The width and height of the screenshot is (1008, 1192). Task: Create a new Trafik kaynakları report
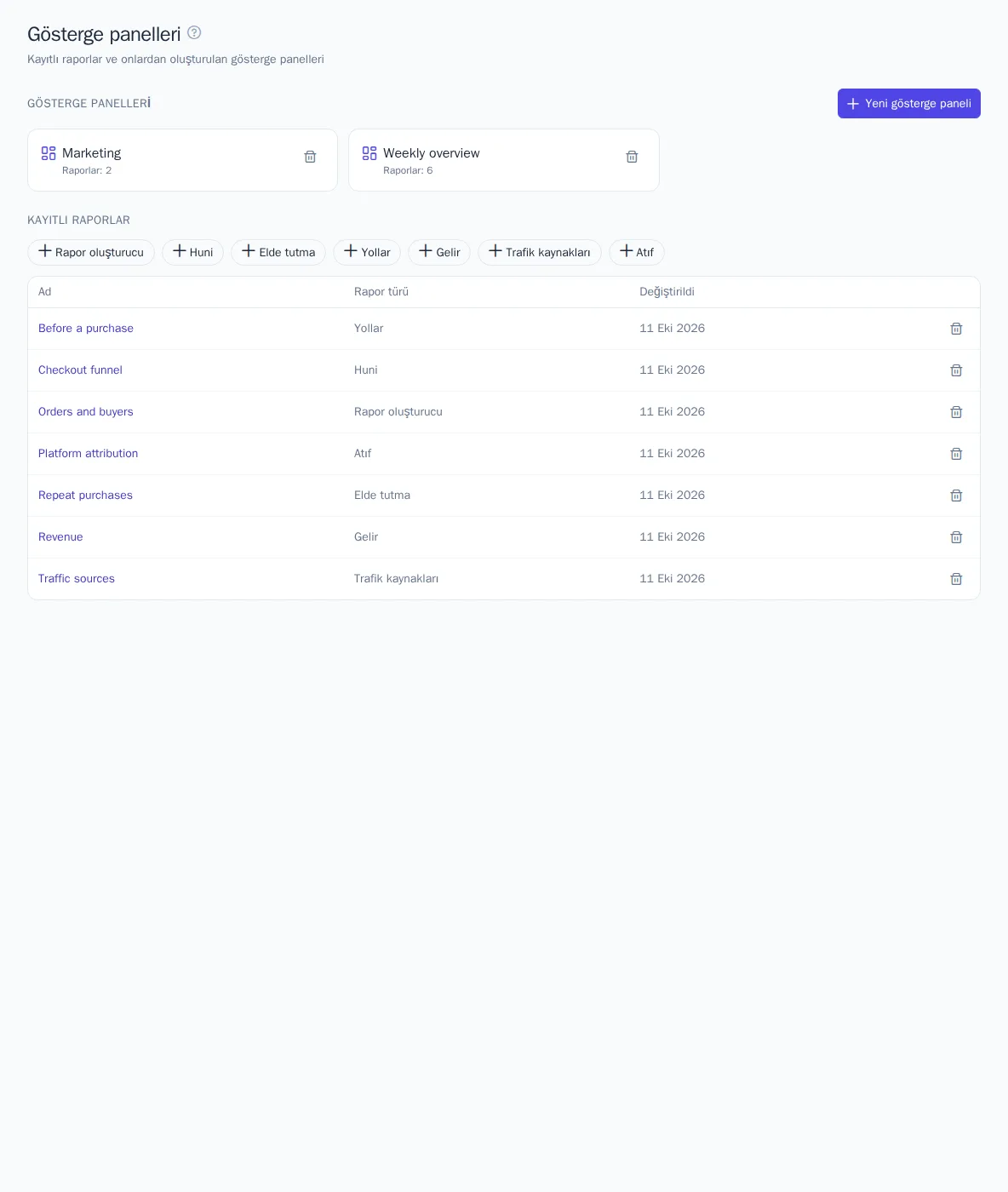(x=540, y=252)
